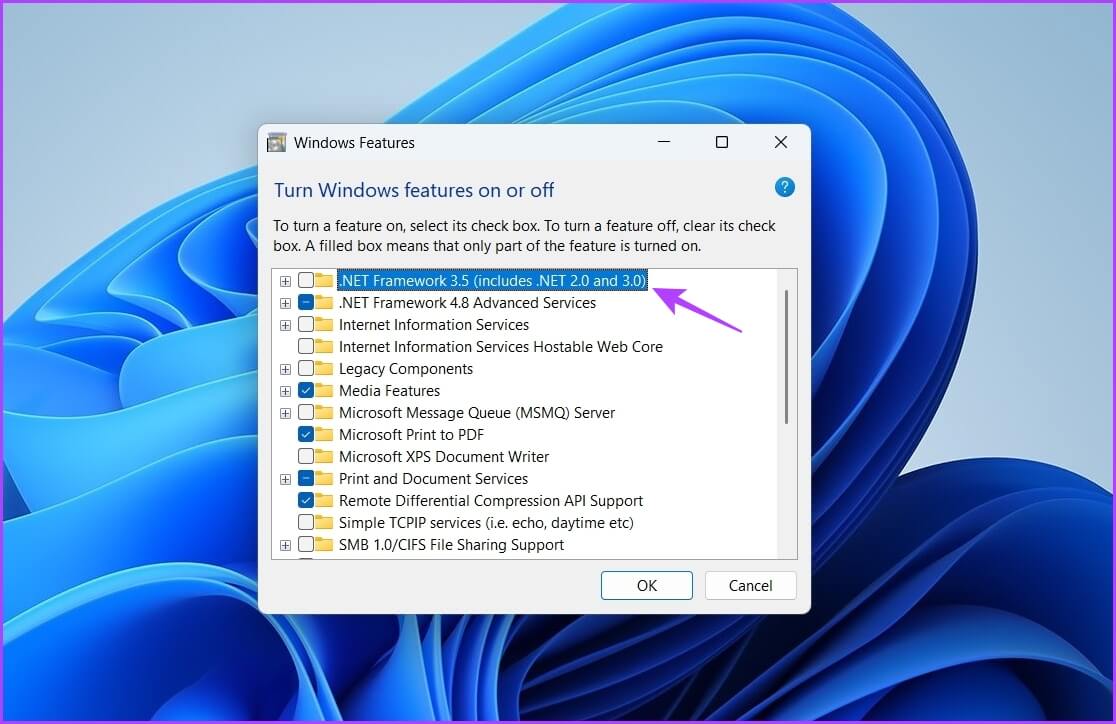The width and height of the screenshot is (1116, 724).
Task: Minimize the Windows Features dialog
Action: point(664,142)
